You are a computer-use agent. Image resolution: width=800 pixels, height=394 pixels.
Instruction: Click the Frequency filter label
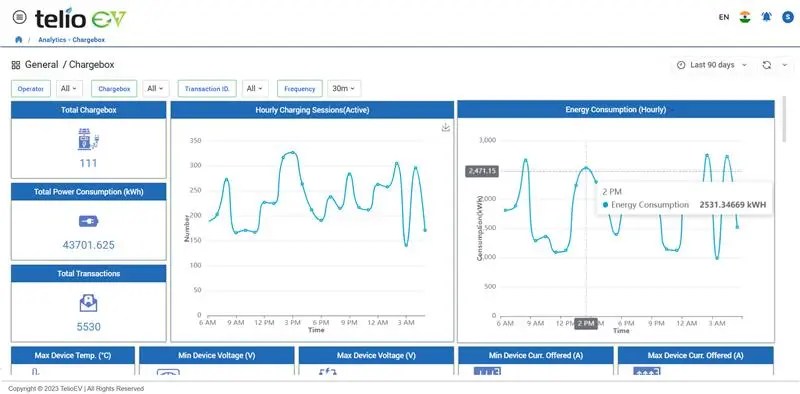pos(299,89)
